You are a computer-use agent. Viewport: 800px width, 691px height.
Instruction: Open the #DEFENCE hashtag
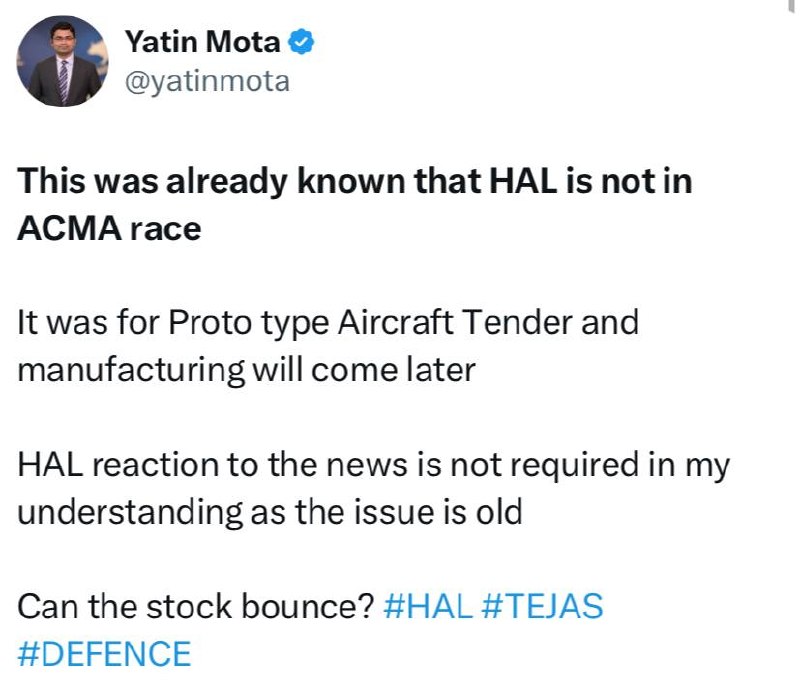pos(104,654)
